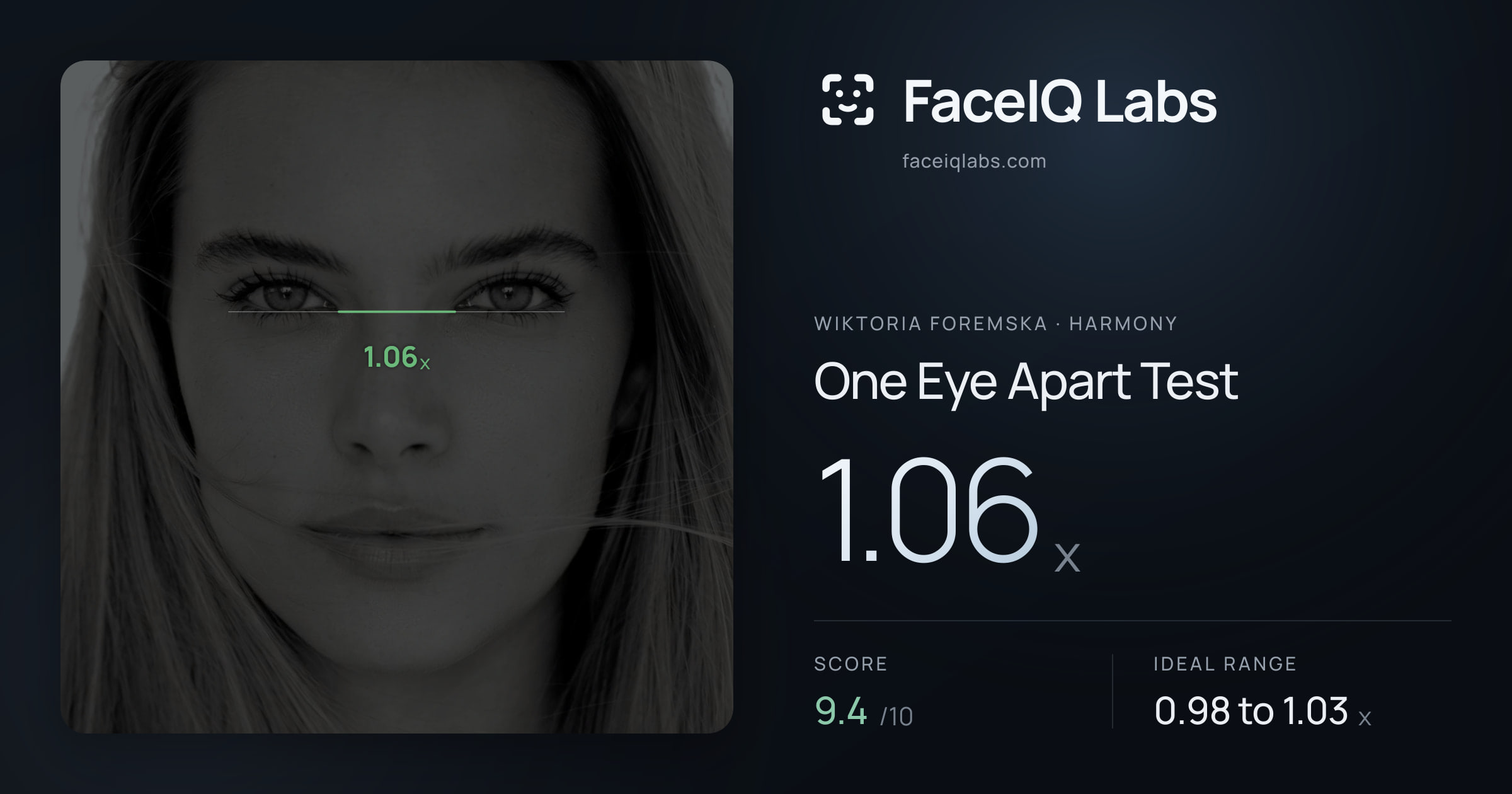Open the faceiqlabs.com link
The image size is (1512, 794).
(x=974, y=161)
